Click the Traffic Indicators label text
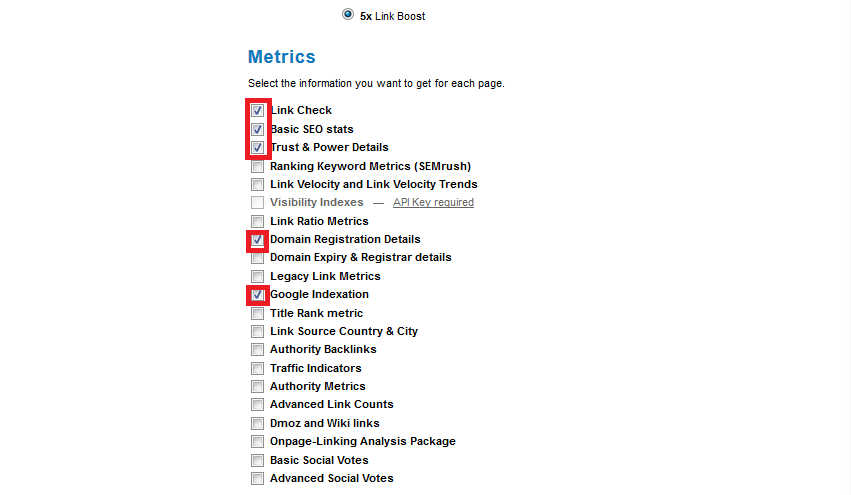851x495 pixels. click(316, 368)
